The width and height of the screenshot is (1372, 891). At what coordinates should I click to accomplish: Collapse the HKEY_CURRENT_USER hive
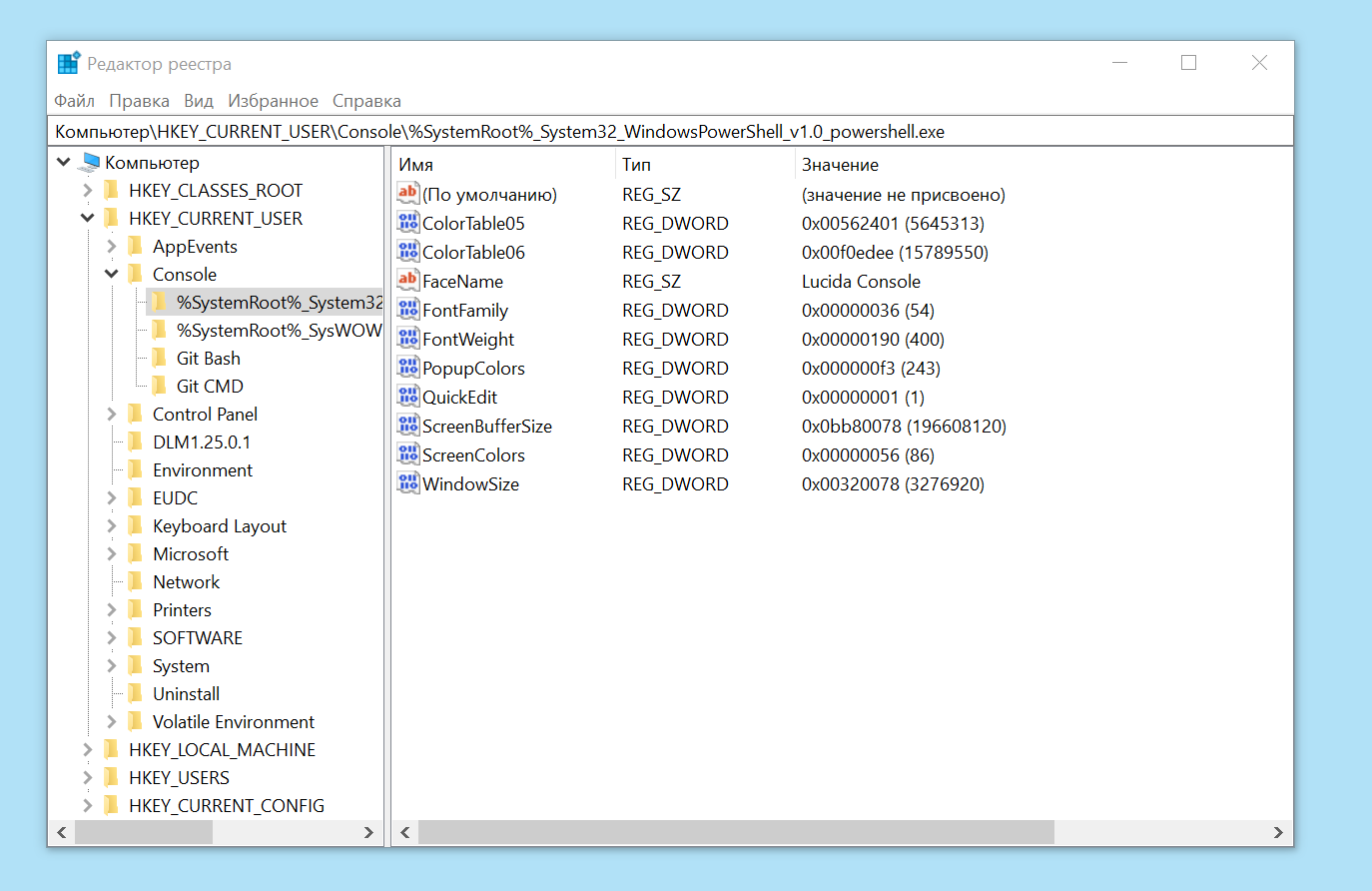click(88, 218)
